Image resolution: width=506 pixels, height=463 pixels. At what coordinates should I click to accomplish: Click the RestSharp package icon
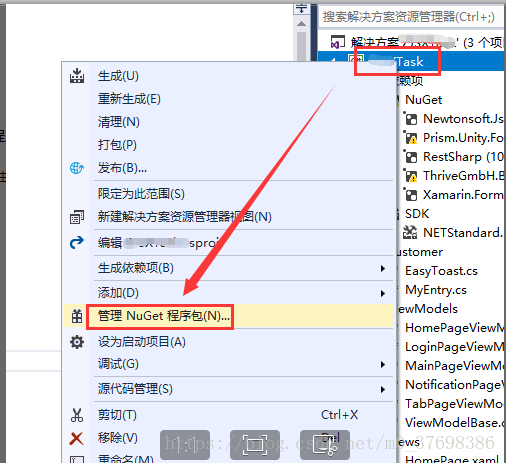411,157
